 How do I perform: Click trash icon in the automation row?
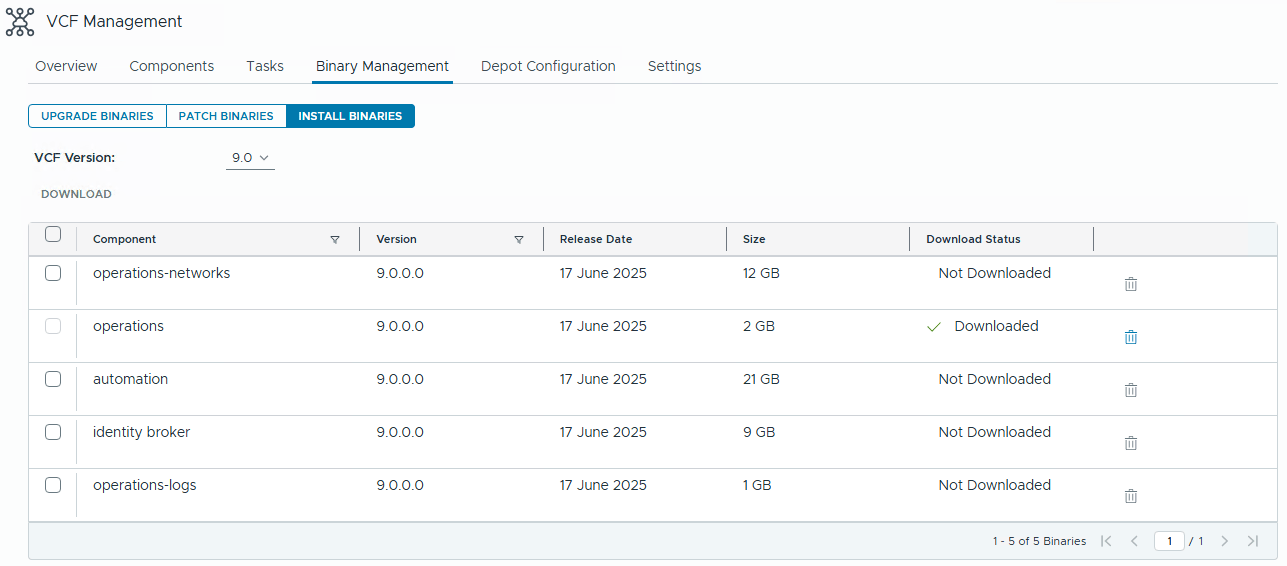pyautogui.click(x=1131, y=390)
